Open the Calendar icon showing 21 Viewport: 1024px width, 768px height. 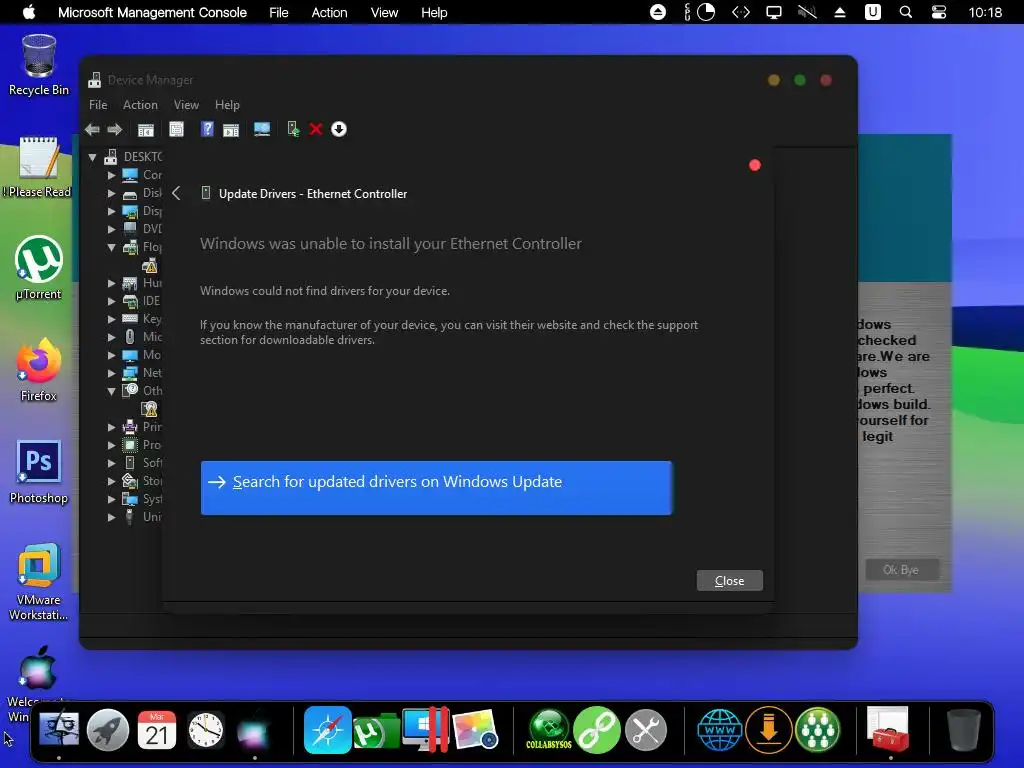click(157, 729)
